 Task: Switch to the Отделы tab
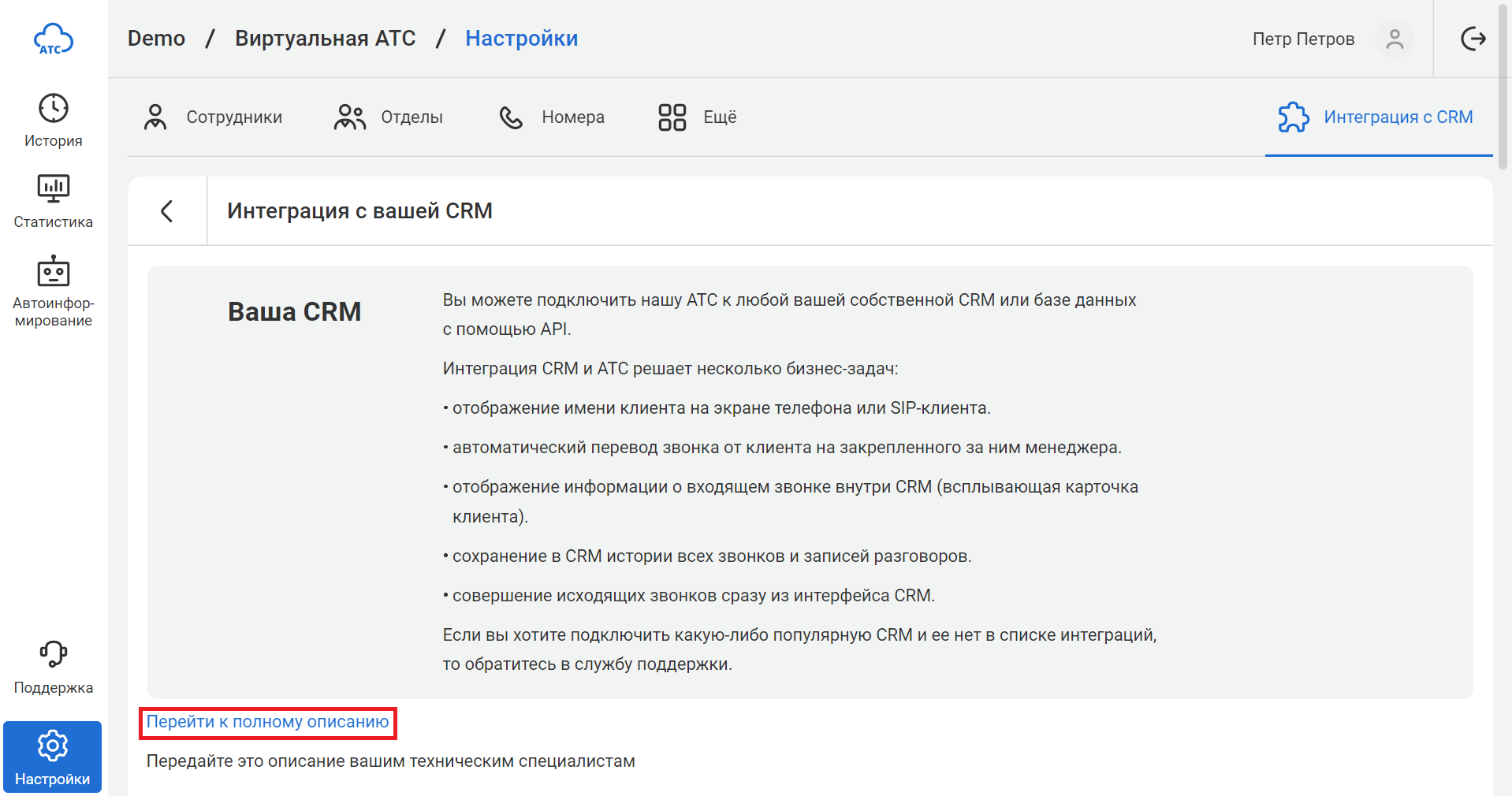coord(389,117)
